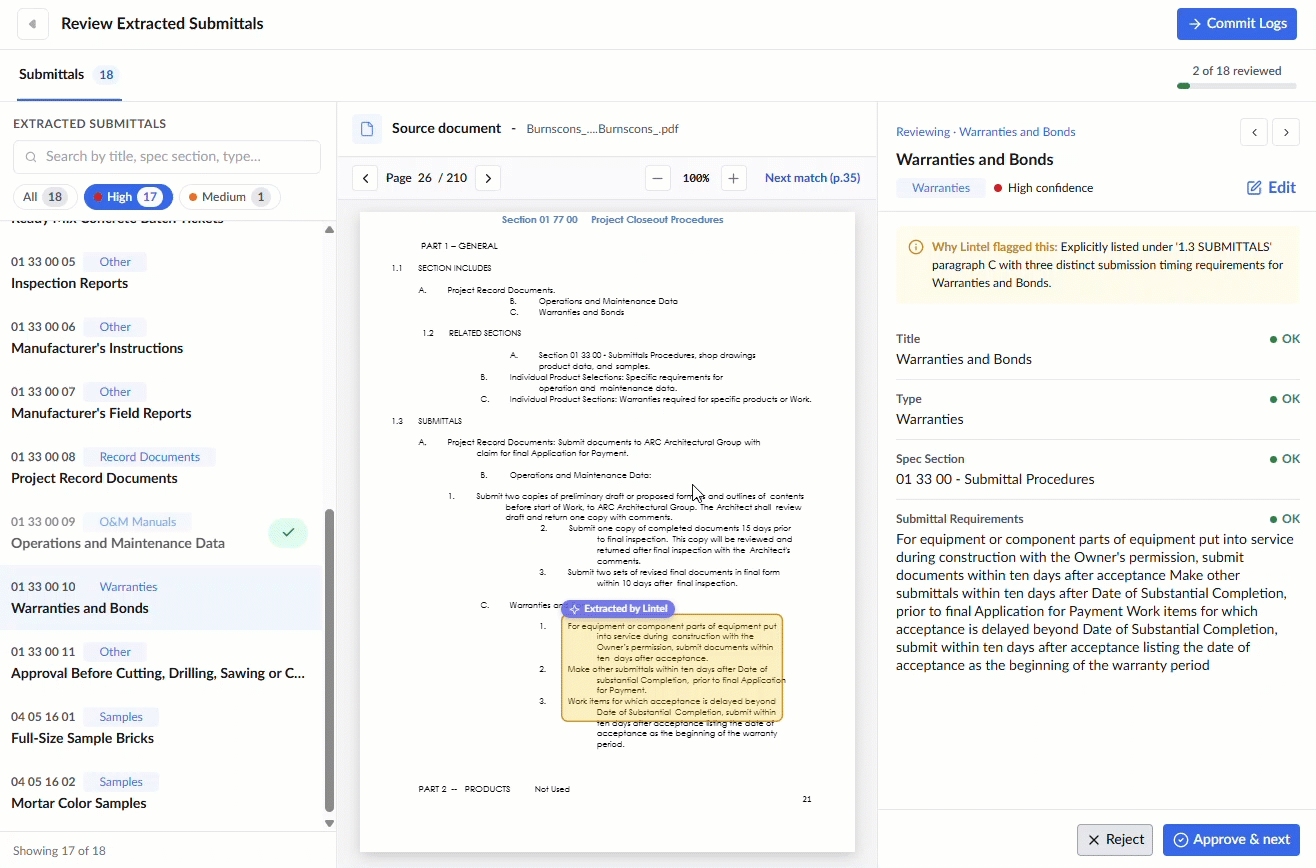Zoom out the document with the minus button

pyautogui.click(x=658, y=178)
